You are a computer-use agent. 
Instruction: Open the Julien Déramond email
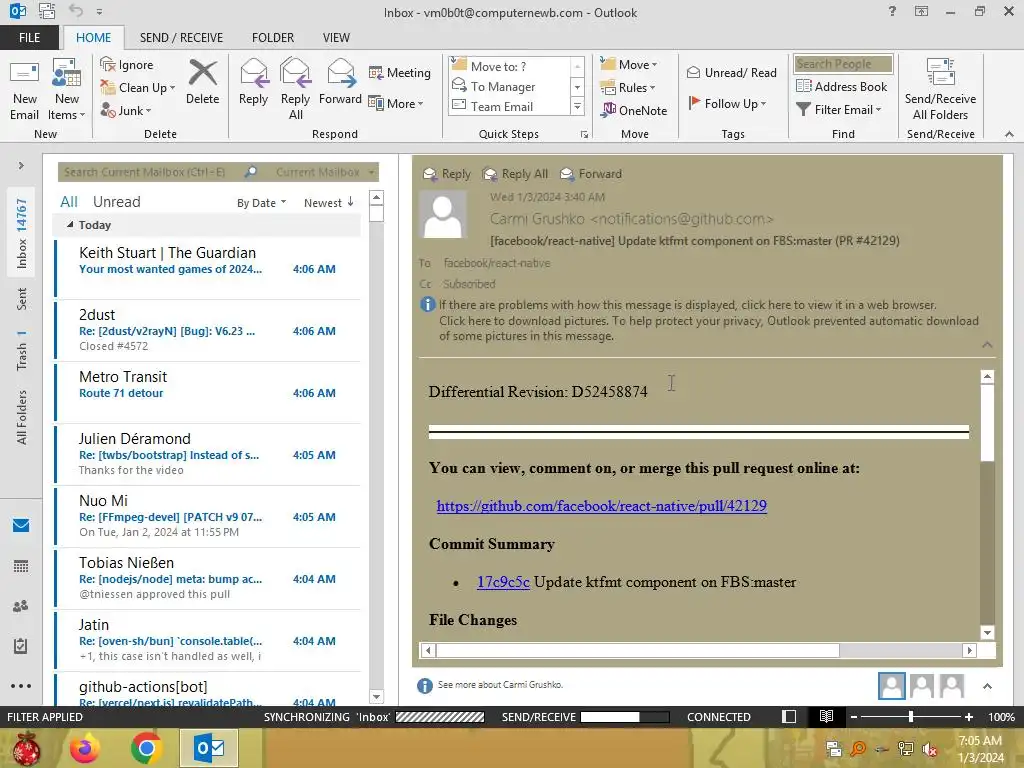point(208,454)
